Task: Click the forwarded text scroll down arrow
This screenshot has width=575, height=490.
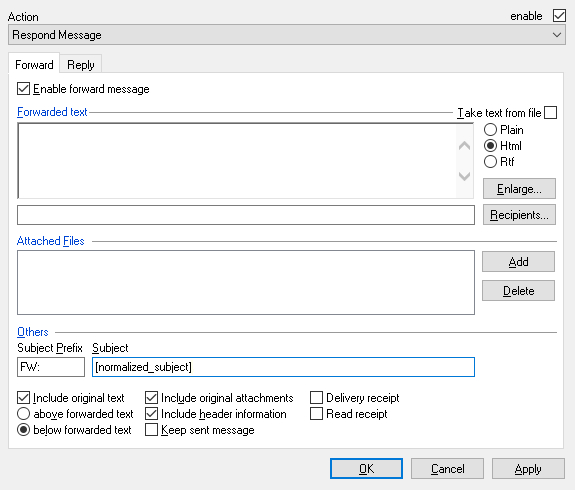Action: [465, 176]
